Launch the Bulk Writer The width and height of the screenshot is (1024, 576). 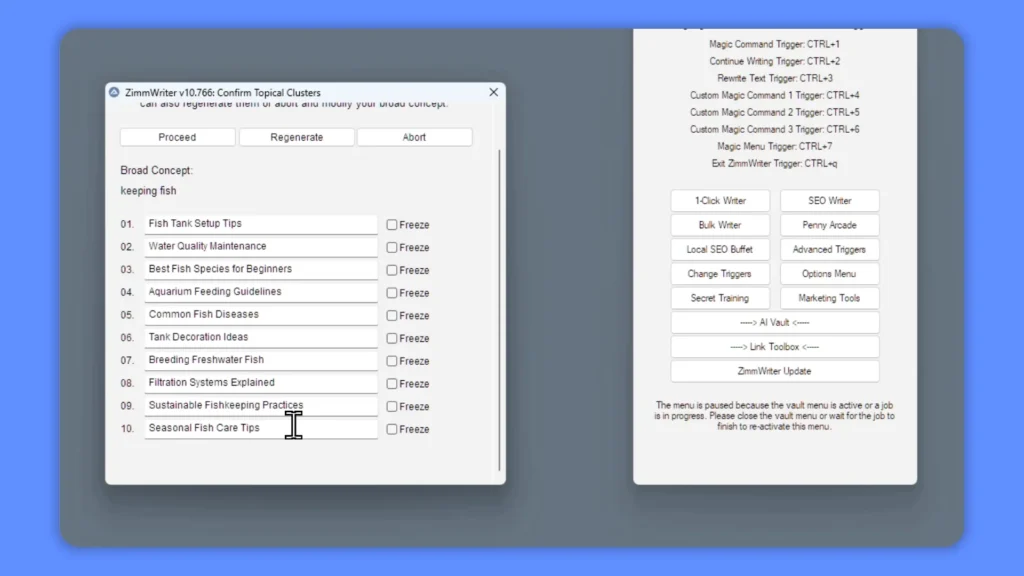(x=719, y=224)
